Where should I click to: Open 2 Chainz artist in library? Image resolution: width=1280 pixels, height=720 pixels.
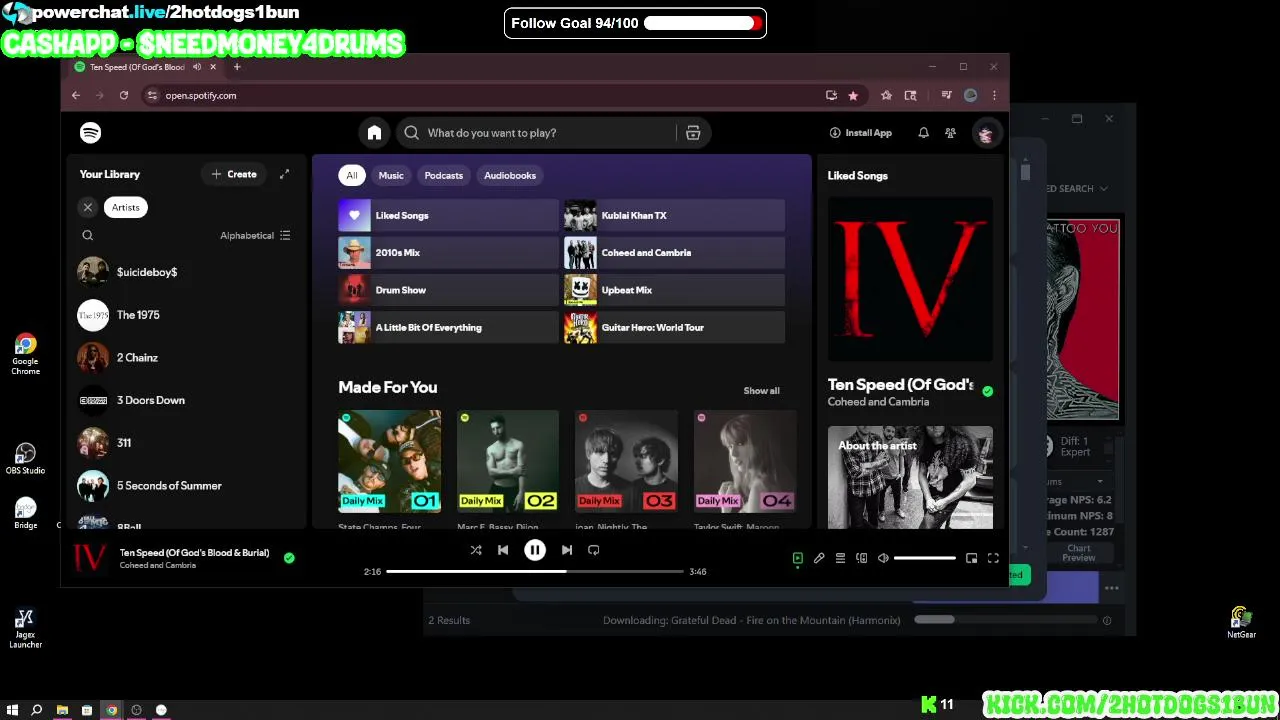(x=186, y=358)
